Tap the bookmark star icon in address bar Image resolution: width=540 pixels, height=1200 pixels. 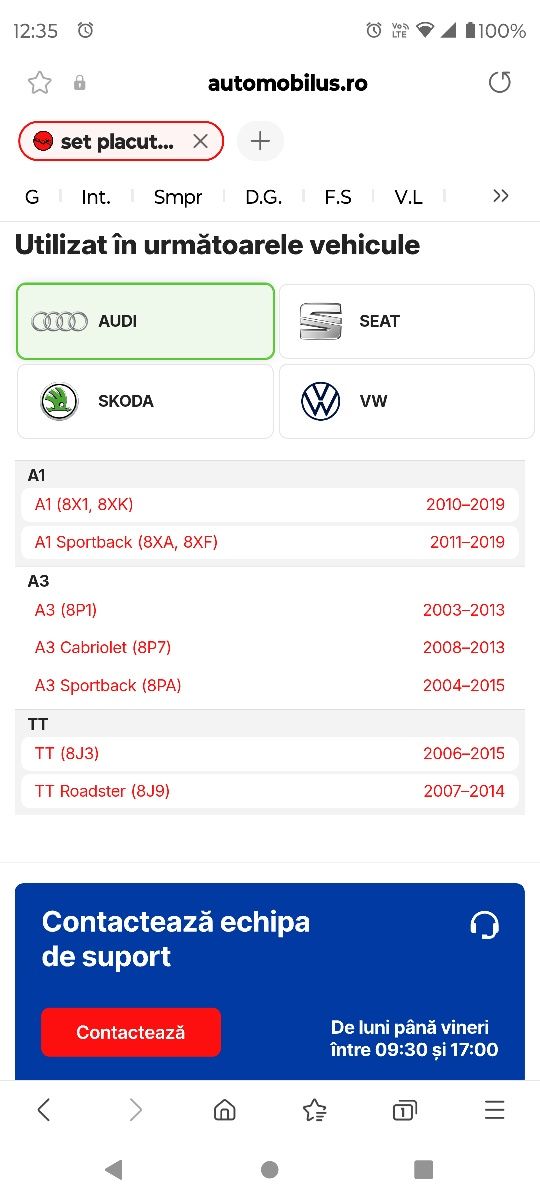[39, 83]
